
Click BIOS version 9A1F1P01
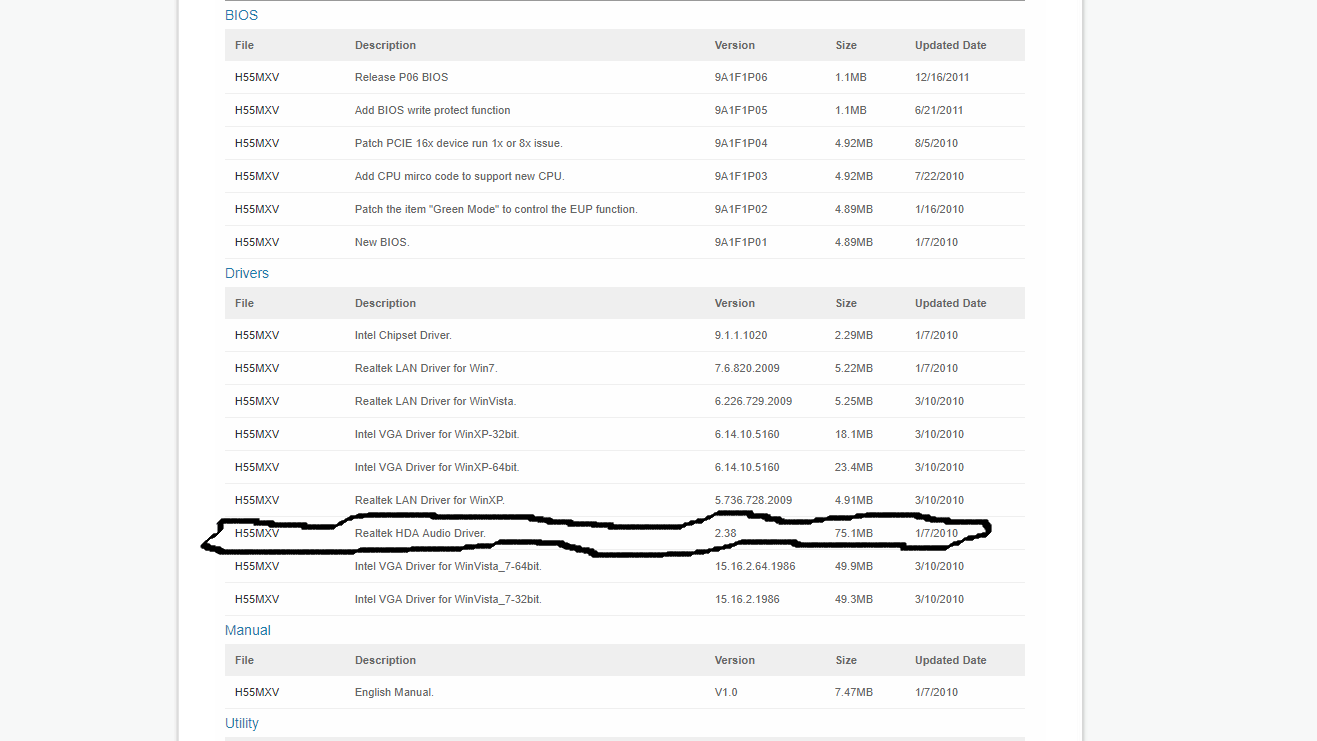coord(741,242)
